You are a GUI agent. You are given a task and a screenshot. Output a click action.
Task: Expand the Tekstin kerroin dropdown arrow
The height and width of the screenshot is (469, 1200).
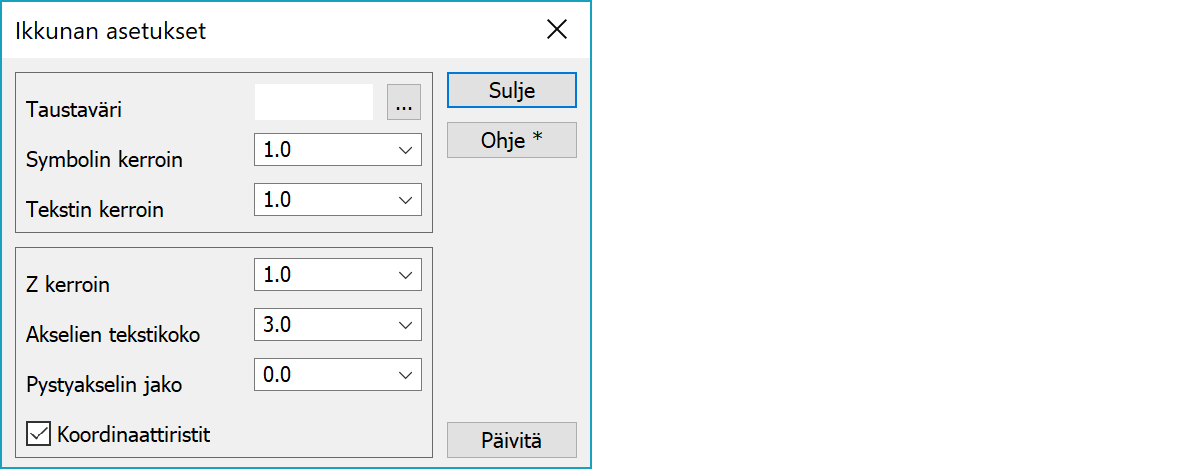tap(405, 200)
